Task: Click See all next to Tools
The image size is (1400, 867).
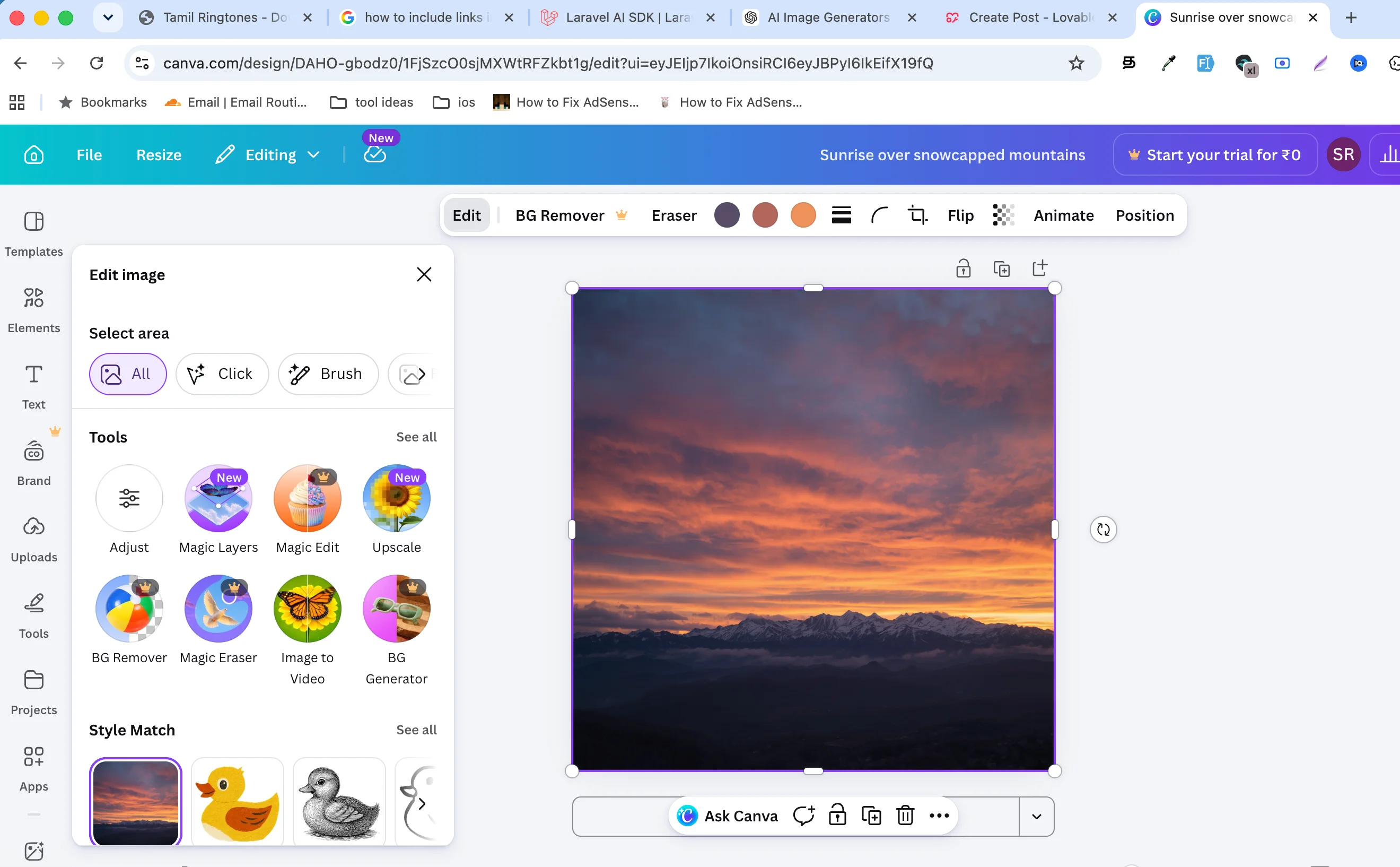Action: [417, 437]
